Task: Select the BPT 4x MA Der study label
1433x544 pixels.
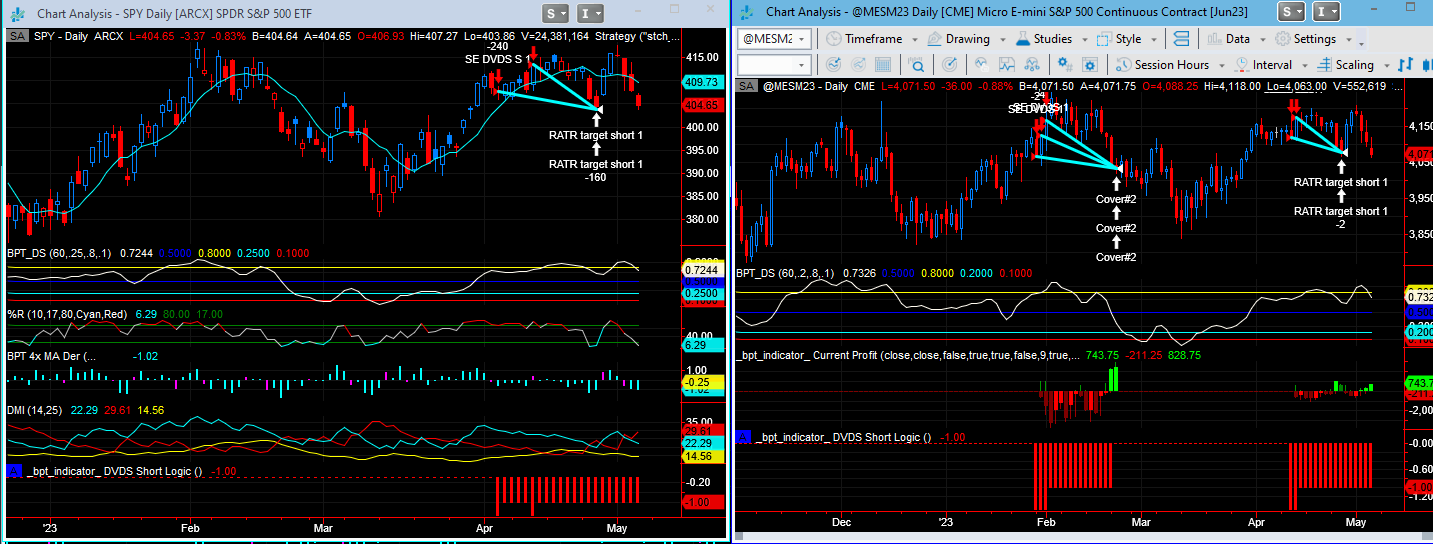Action: tap(52, 356)
